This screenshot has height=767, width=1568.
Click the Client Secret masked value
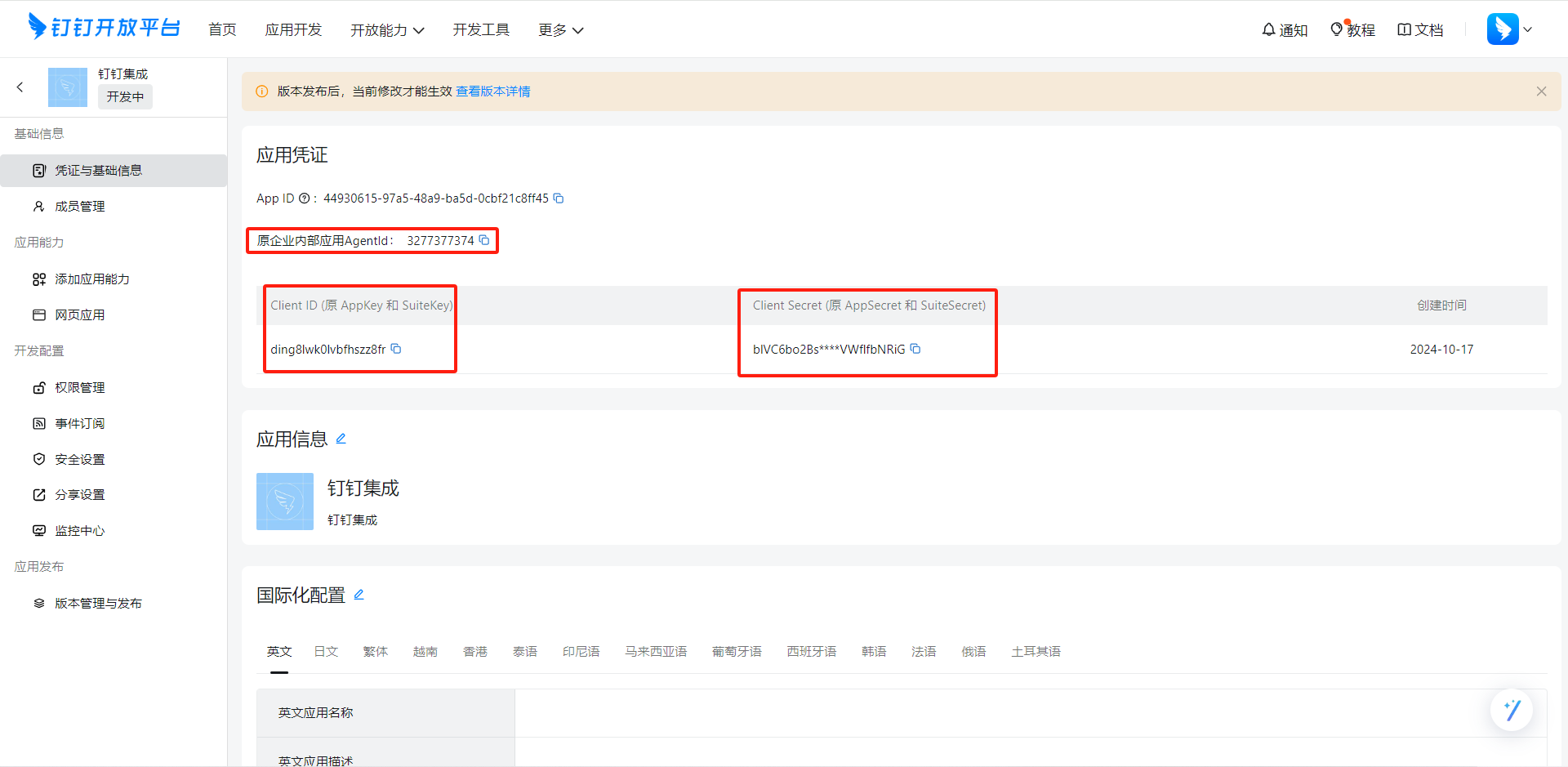[829, 350]
